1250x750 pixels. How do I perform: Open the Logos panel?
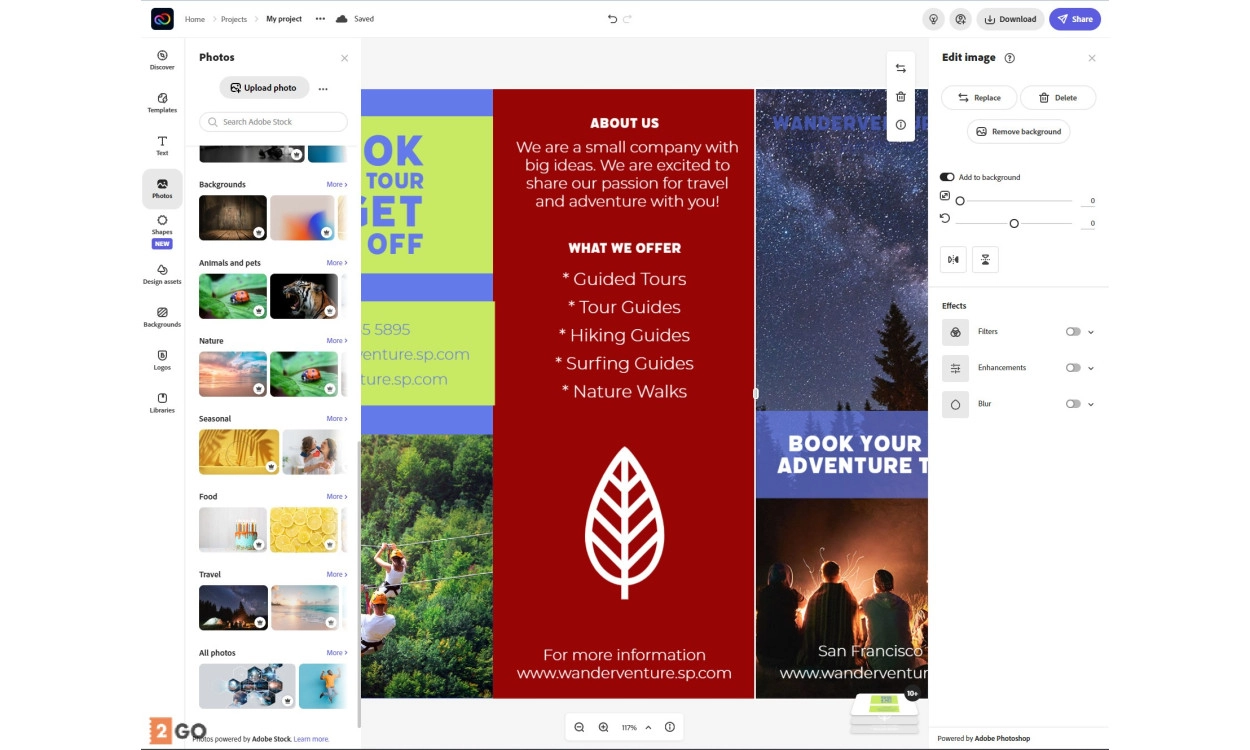pos(162,360)
